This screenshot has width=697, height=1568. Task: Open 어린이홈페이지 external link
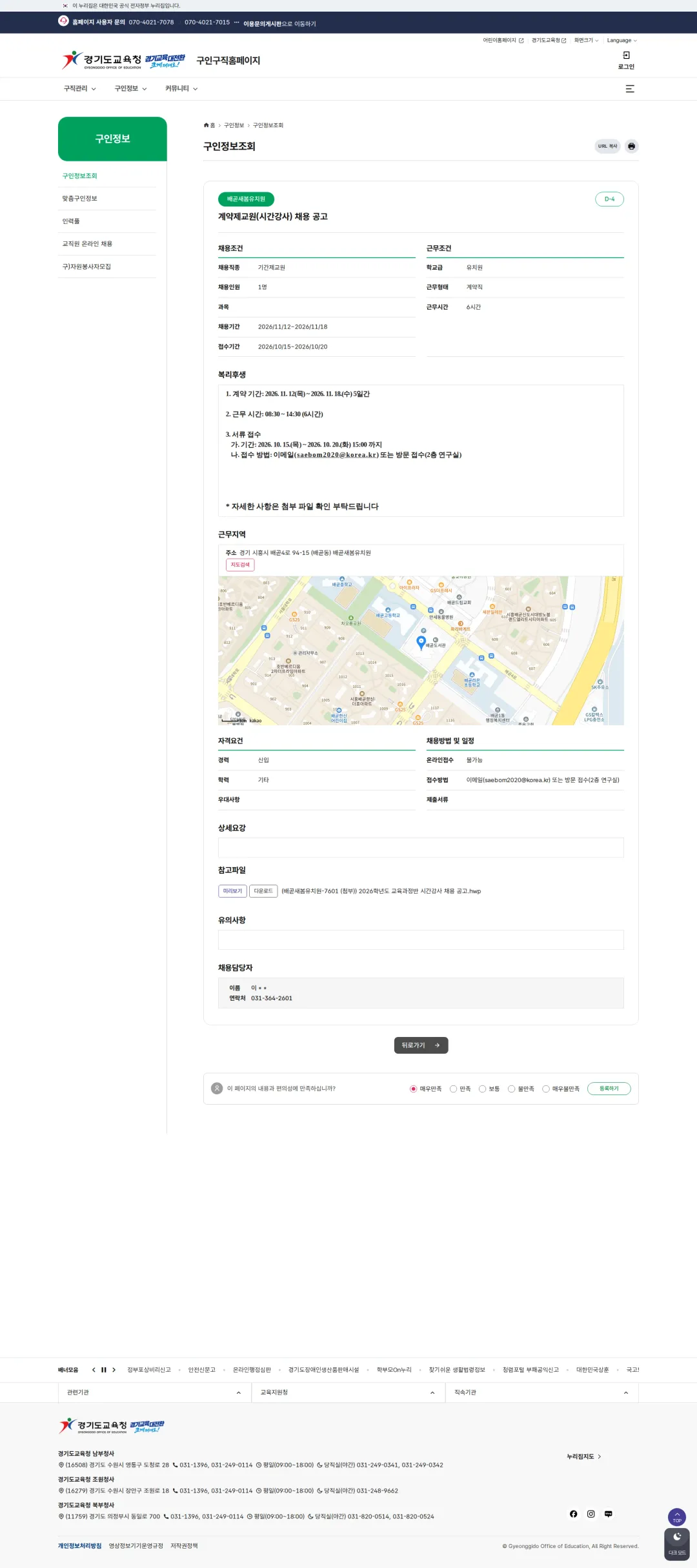[x=503, y=41]
